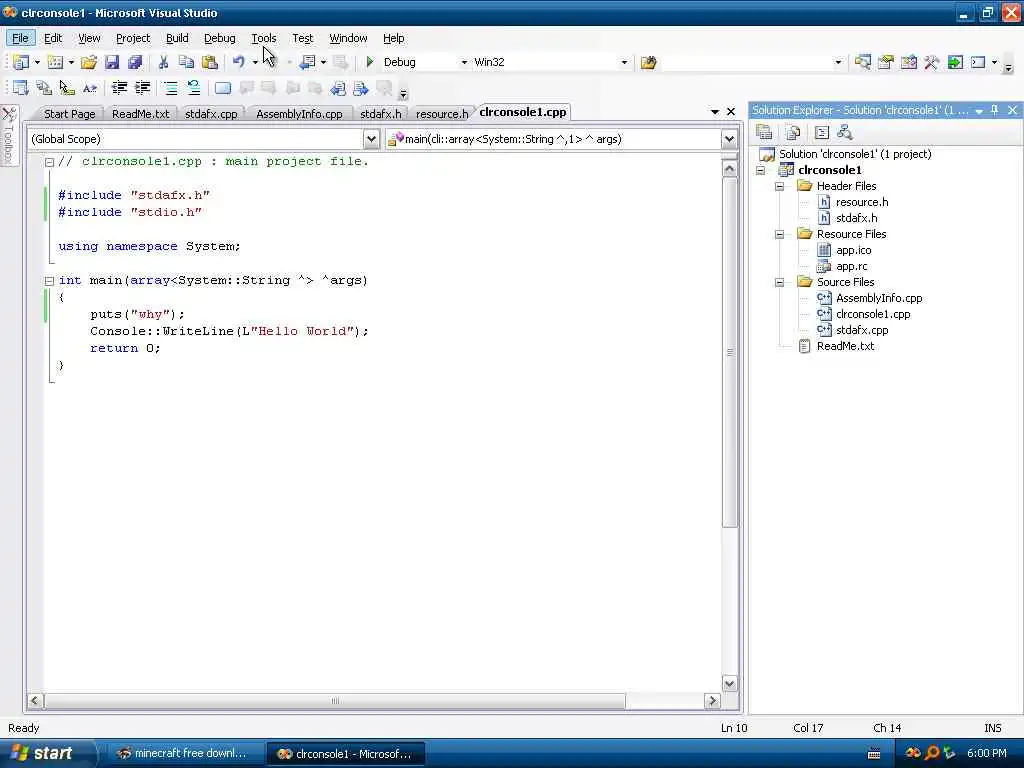Open the Object Browser toolbar icon
This screenshot has height=768, width=1024.
coord(908,62)
